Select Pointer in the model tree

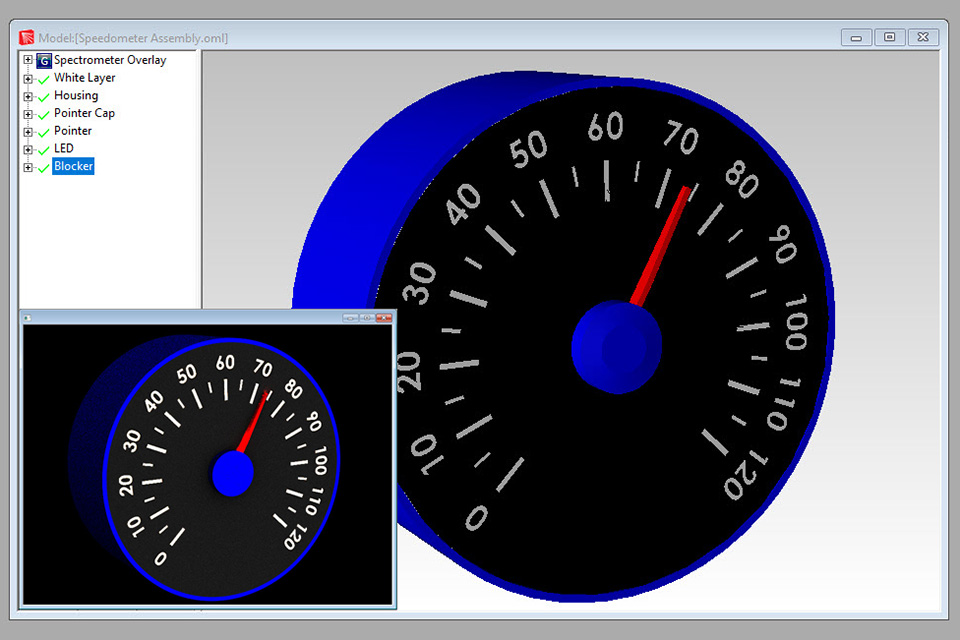72,130
